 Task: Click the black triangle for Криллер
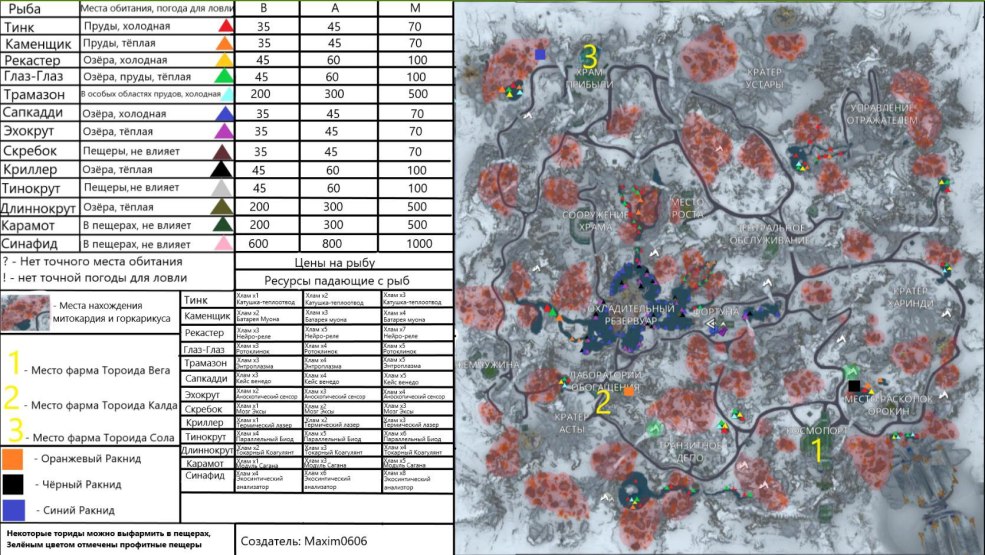(x=226, y=169)
